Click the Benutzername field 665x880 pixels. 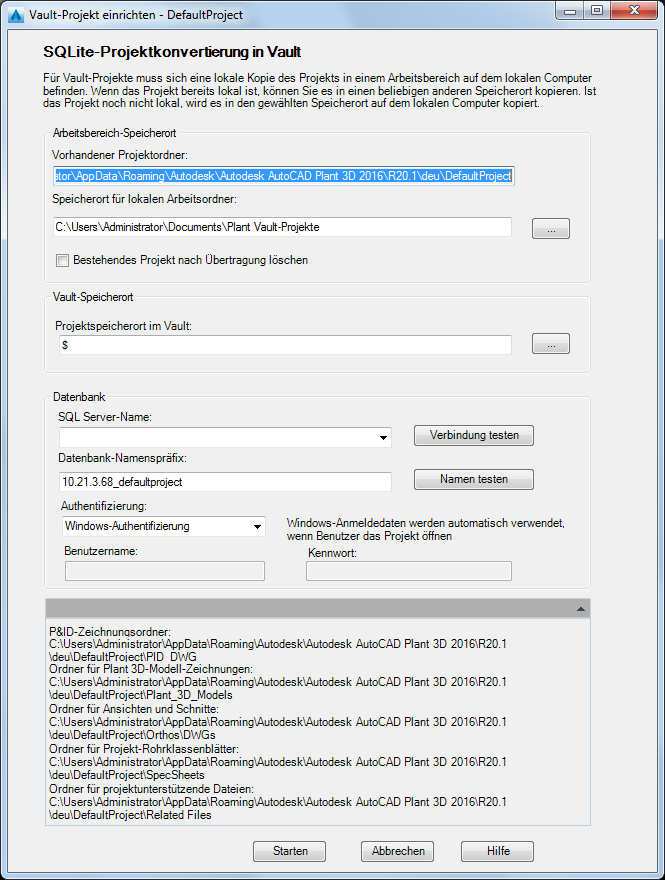(164, 571)
